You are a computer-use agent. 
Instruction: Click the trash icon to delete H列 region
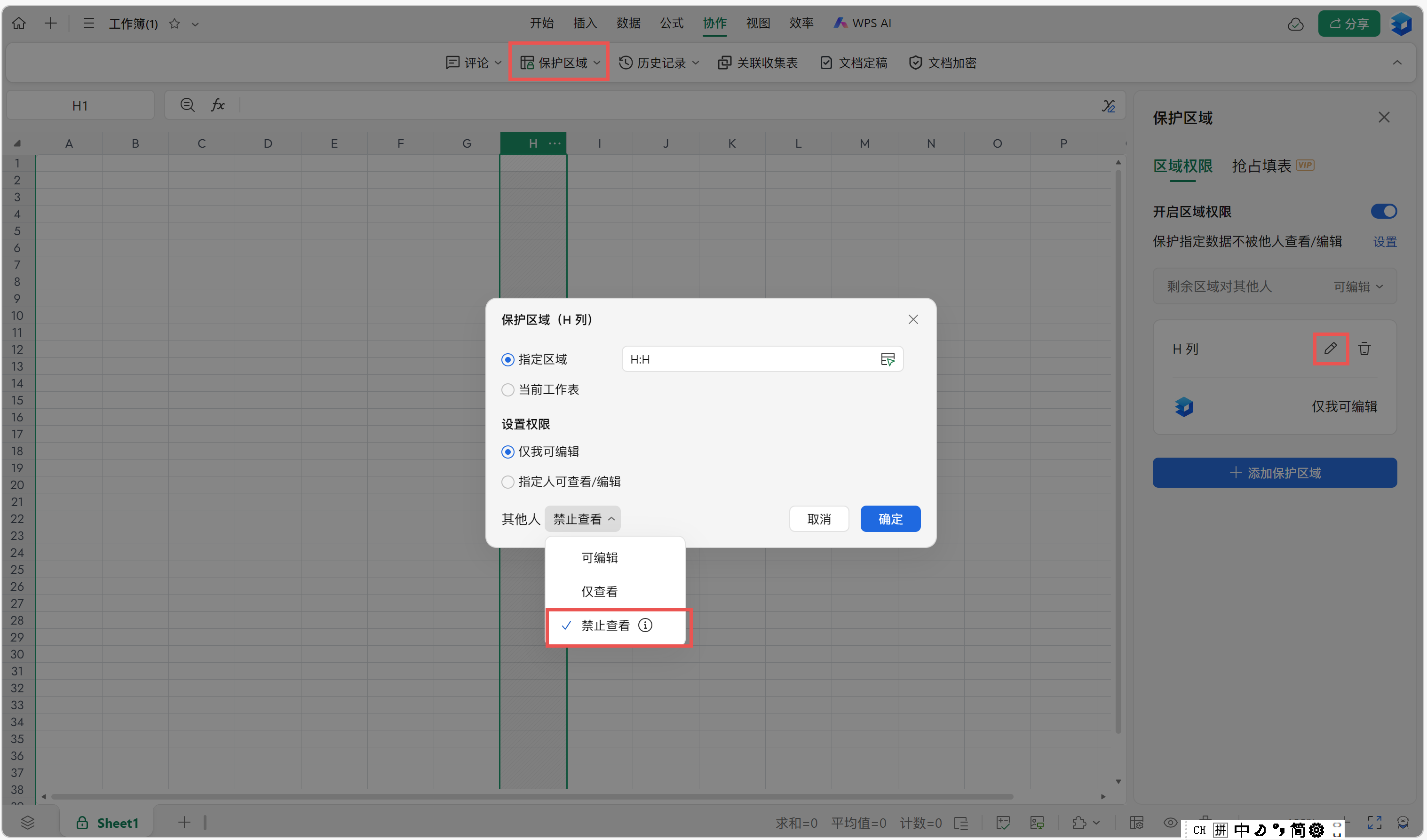tap(1364, 349)
